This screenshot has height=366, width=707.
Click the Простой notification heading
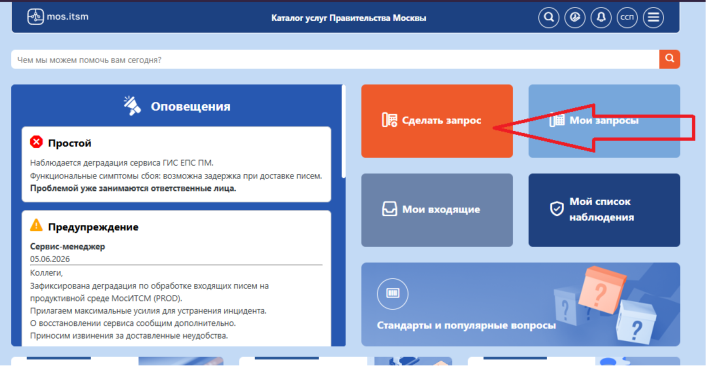click(70, 143)
